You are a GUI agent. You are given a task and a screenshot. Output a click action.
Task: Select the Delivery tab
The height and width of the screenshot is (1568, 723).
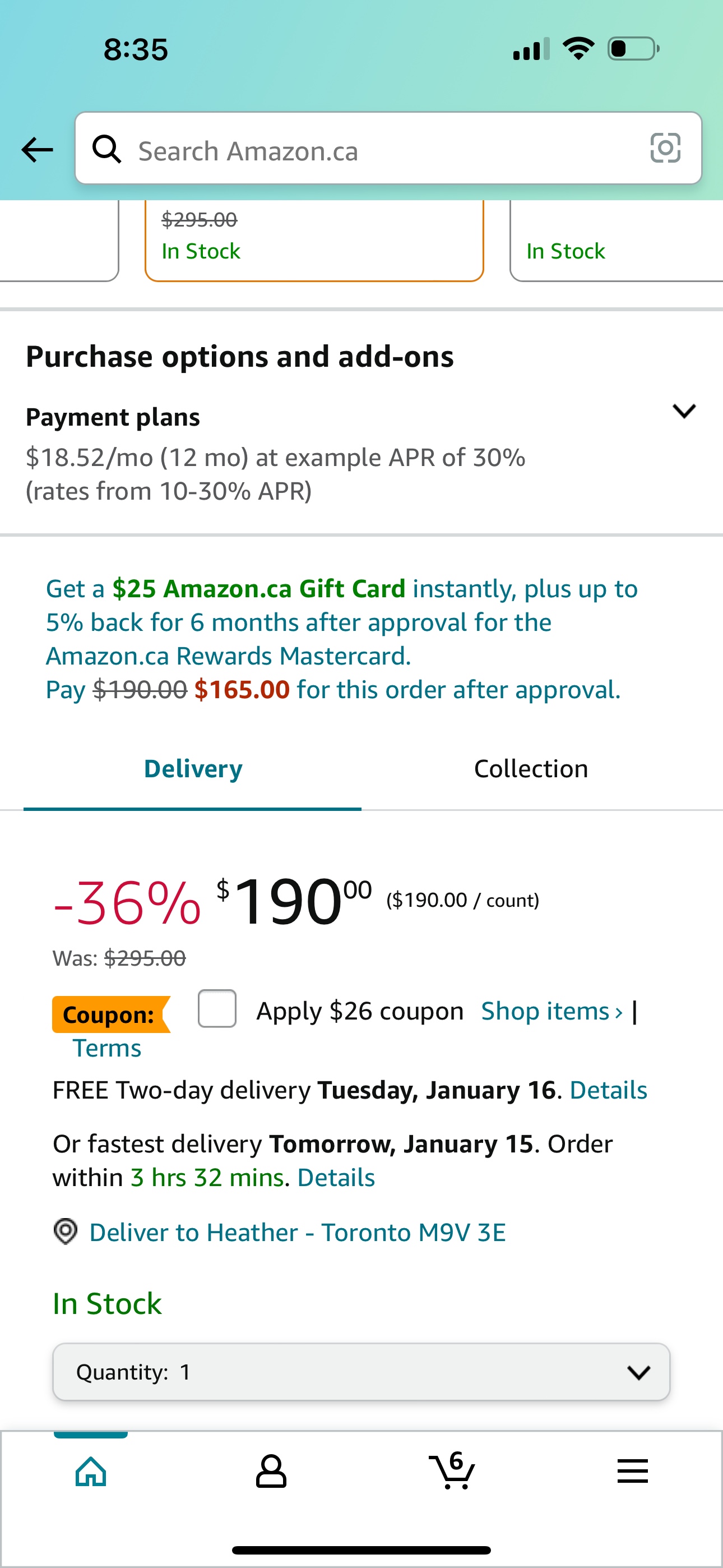193,769
